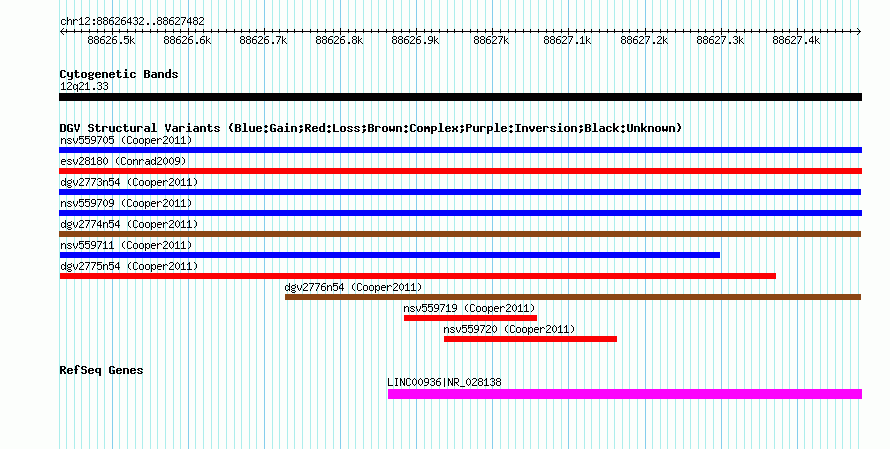Screen dimensions: 890x449
Task: Click the right arrow end of ruler
Action: click(859, 32)
